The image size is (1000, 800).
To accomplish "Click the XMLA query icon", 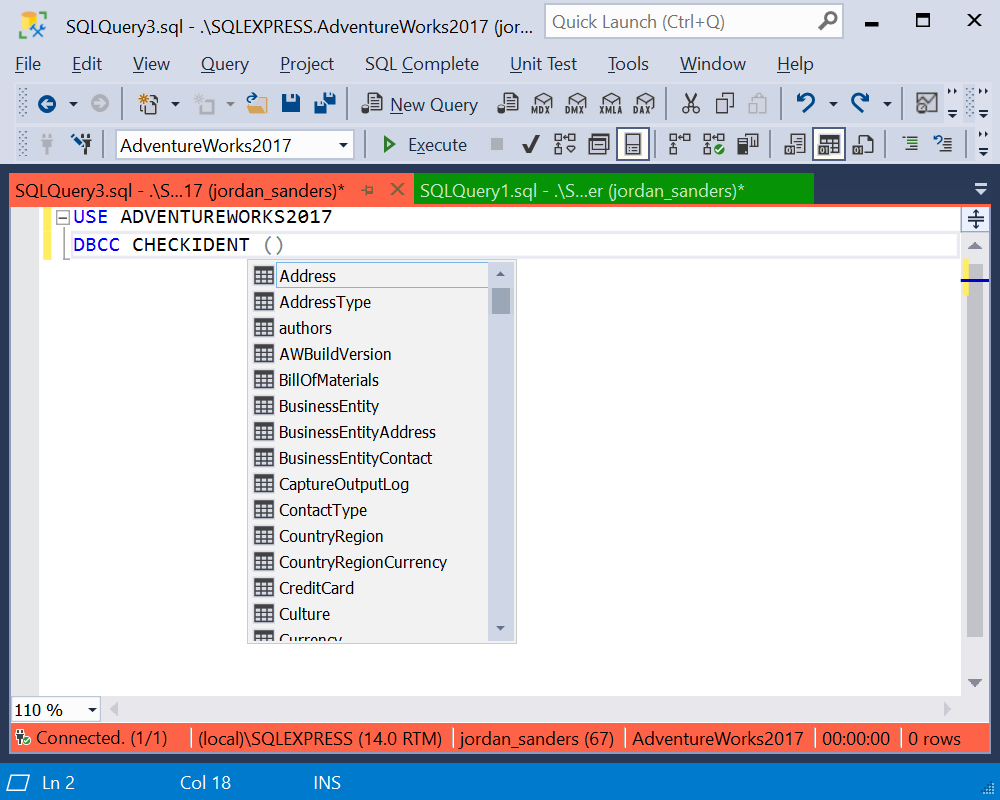I will [610, 103].
